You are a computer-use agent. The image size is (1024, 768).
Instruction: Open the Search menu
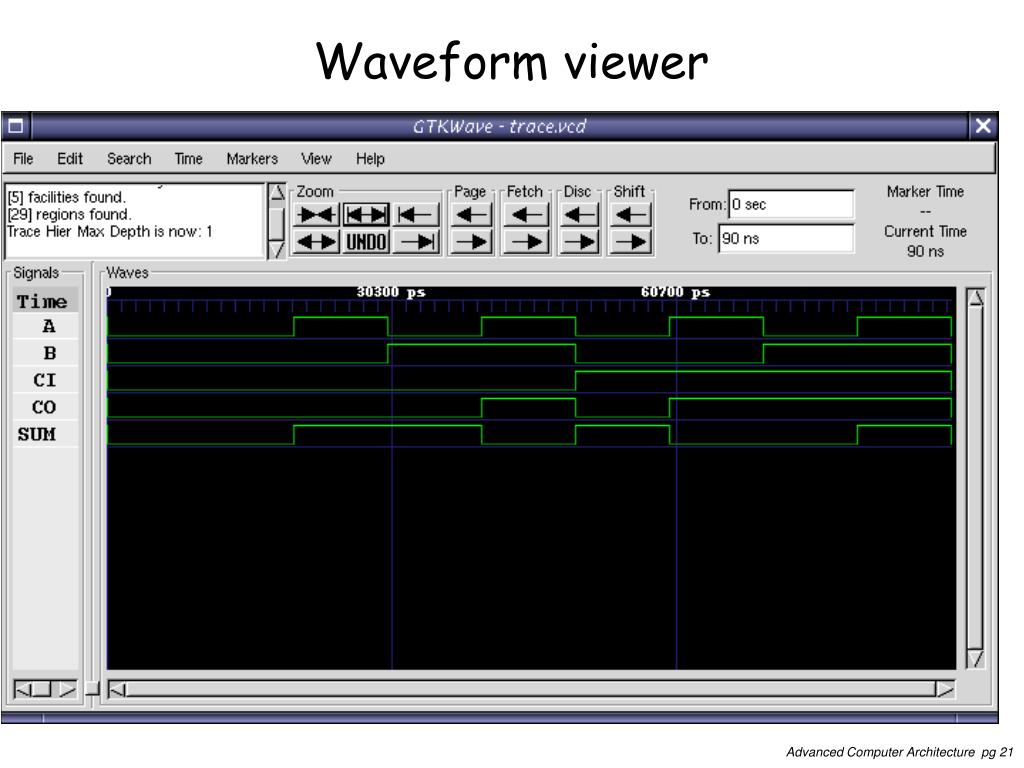tap(129, 159)
